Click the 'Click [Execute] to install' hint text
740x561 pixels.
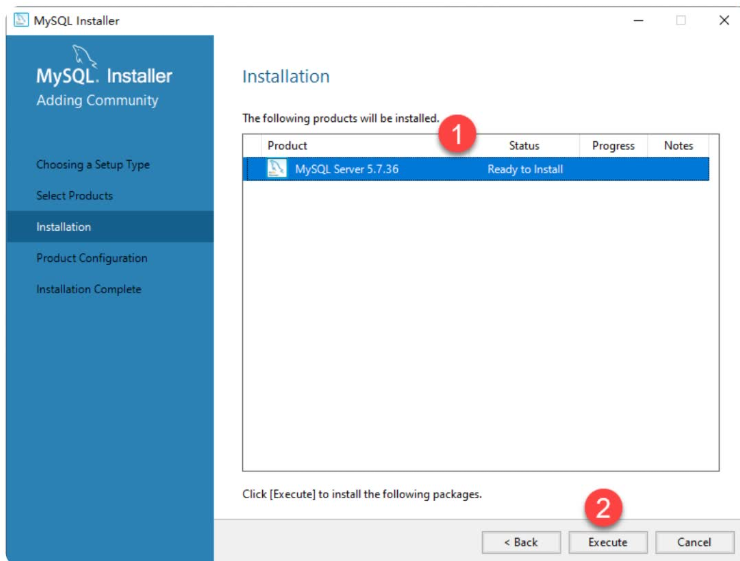(x=362, y=494)
